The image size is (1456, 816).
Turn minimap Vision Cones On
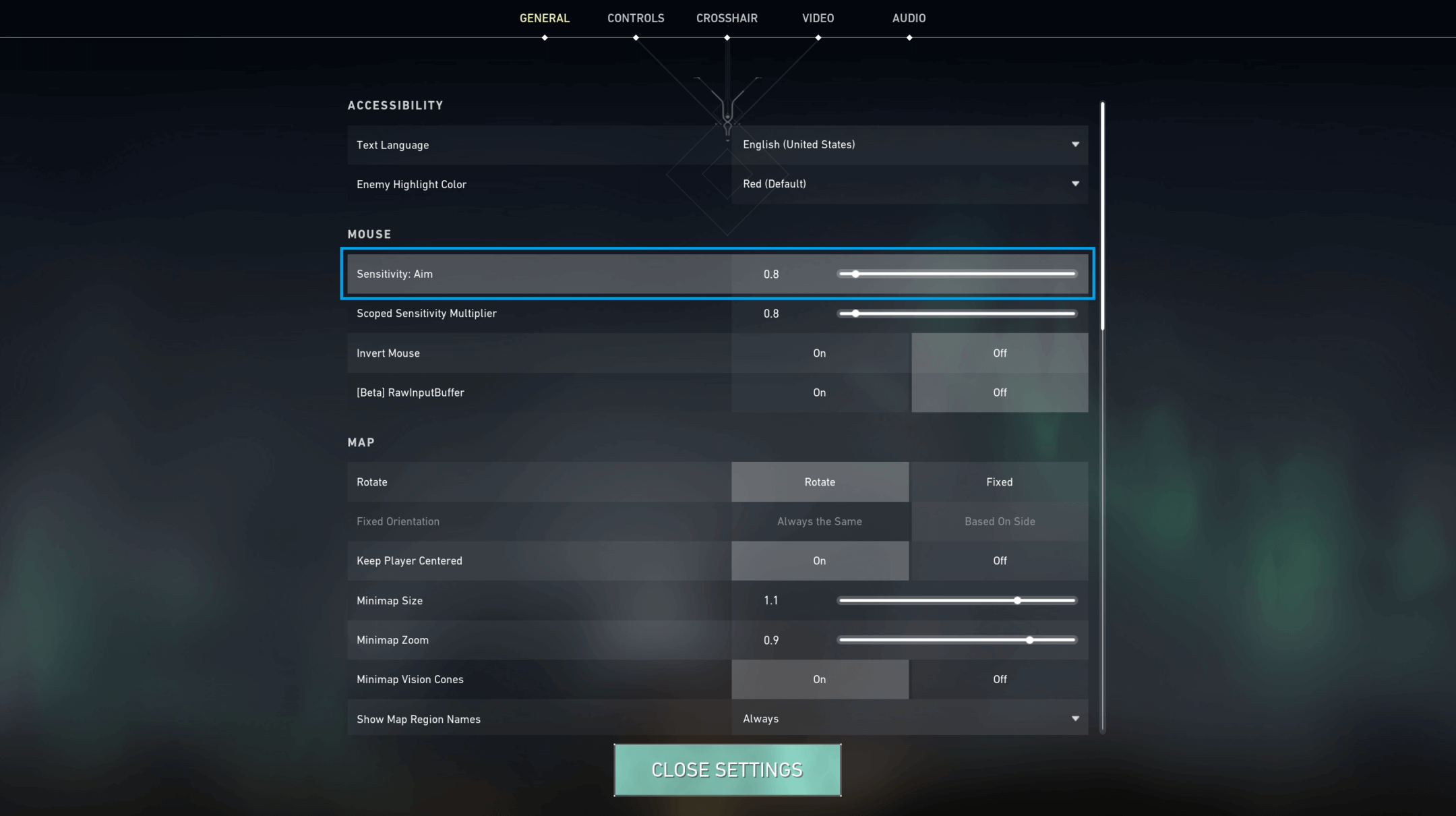click(820, 679)
